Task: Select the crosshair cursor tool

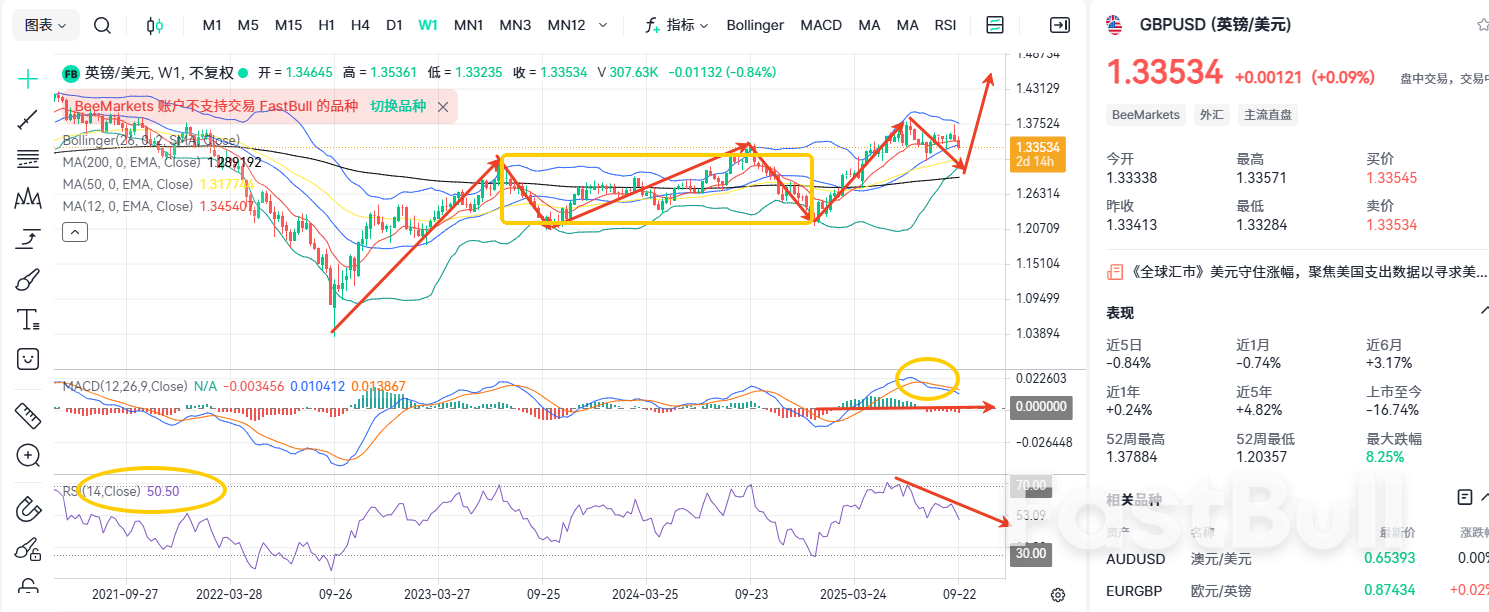Action: 28,78
